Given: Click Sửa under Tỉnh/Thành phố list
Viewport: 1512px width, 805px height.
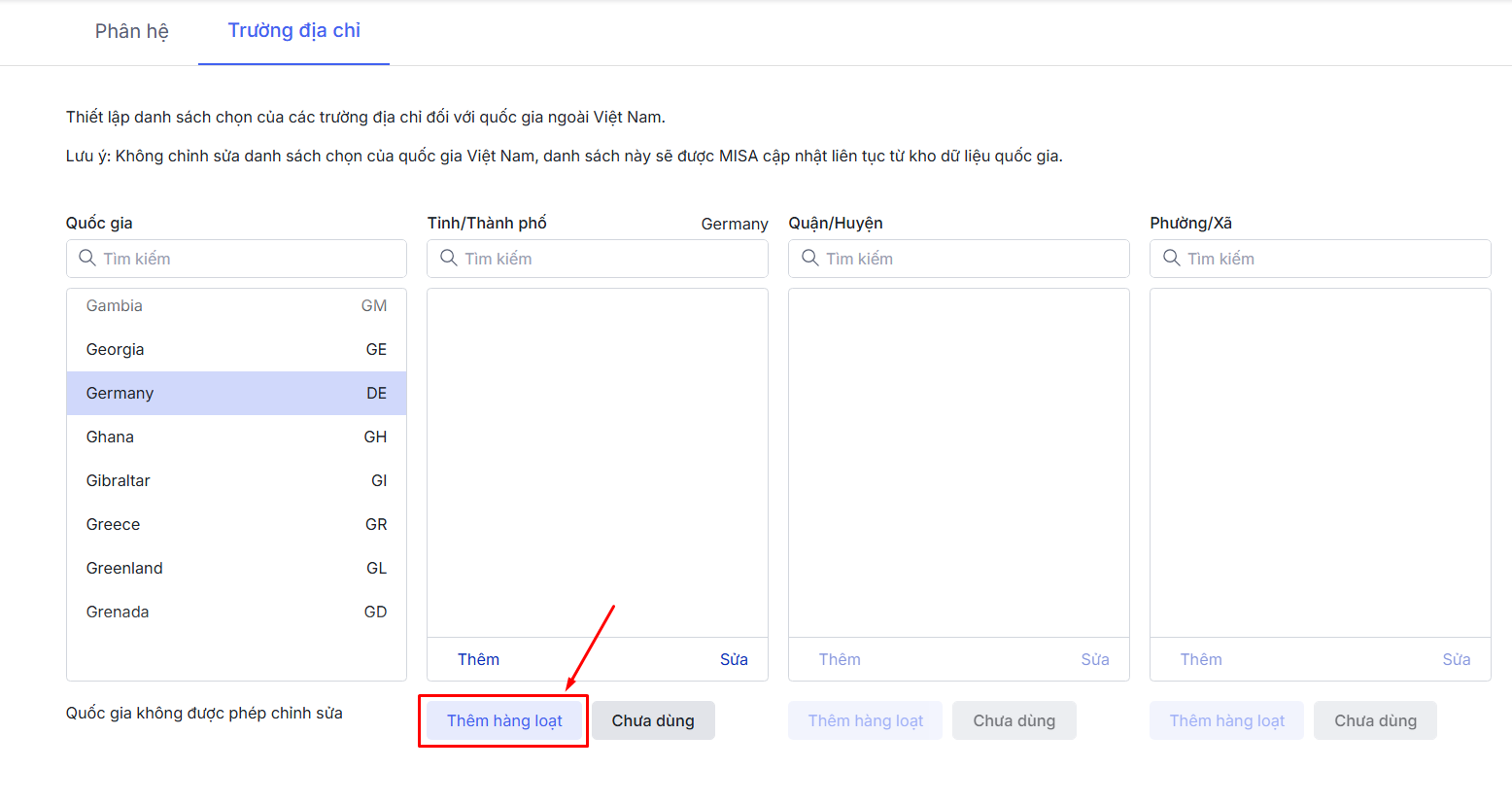Looking at the screenshot, I should (734, 659).
